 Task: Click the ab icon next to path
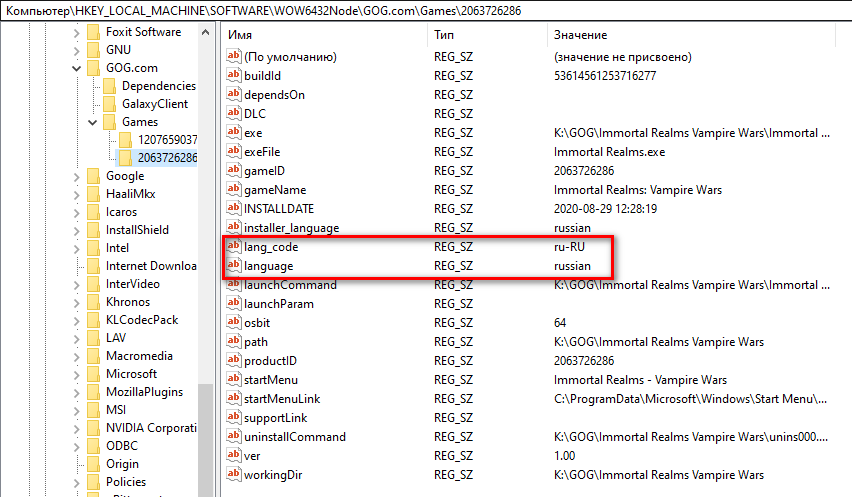point(234,341)
